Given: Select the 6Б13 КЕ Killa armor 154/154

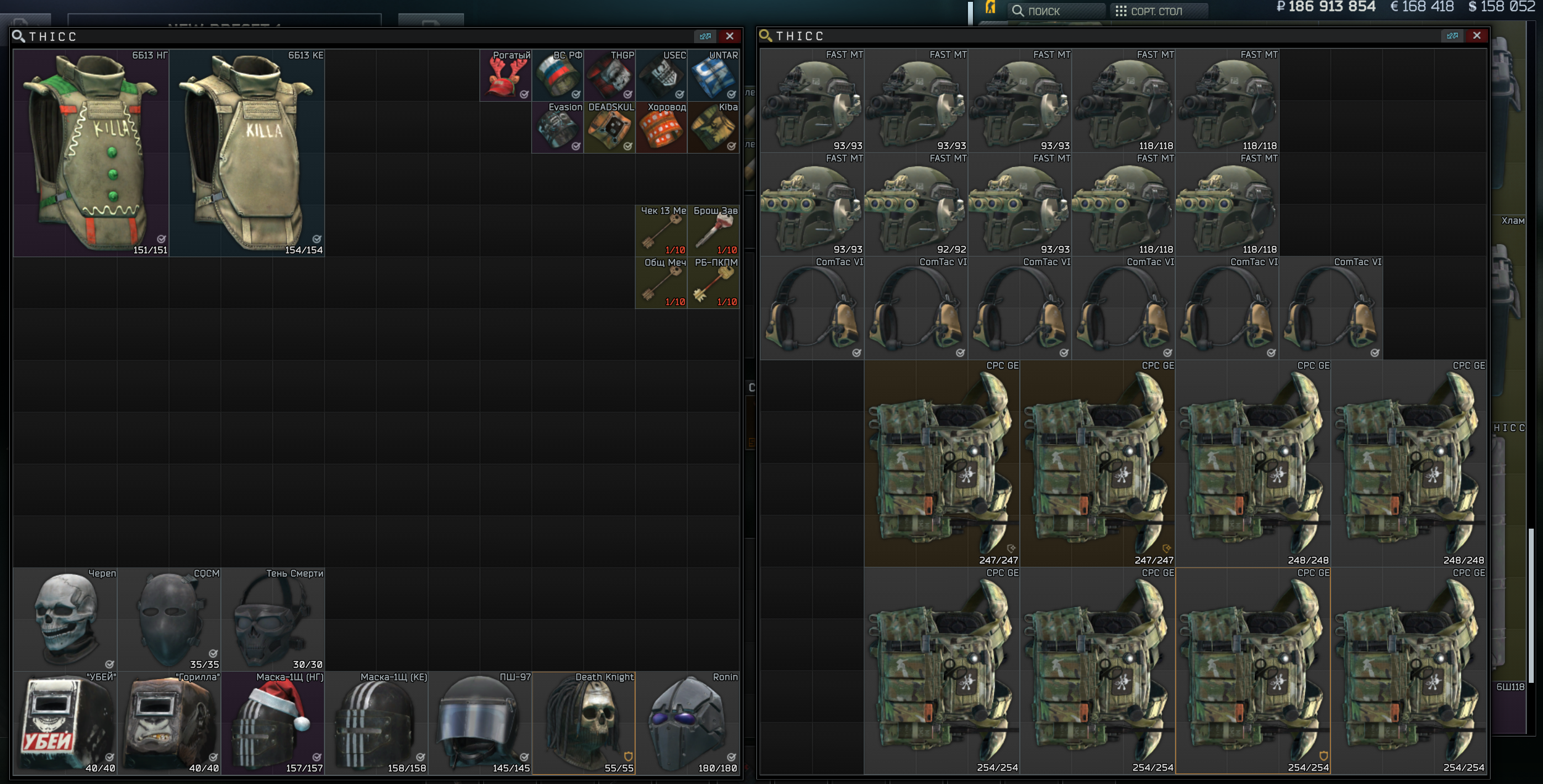Looking at the screenshot, I should pos(247,153).
